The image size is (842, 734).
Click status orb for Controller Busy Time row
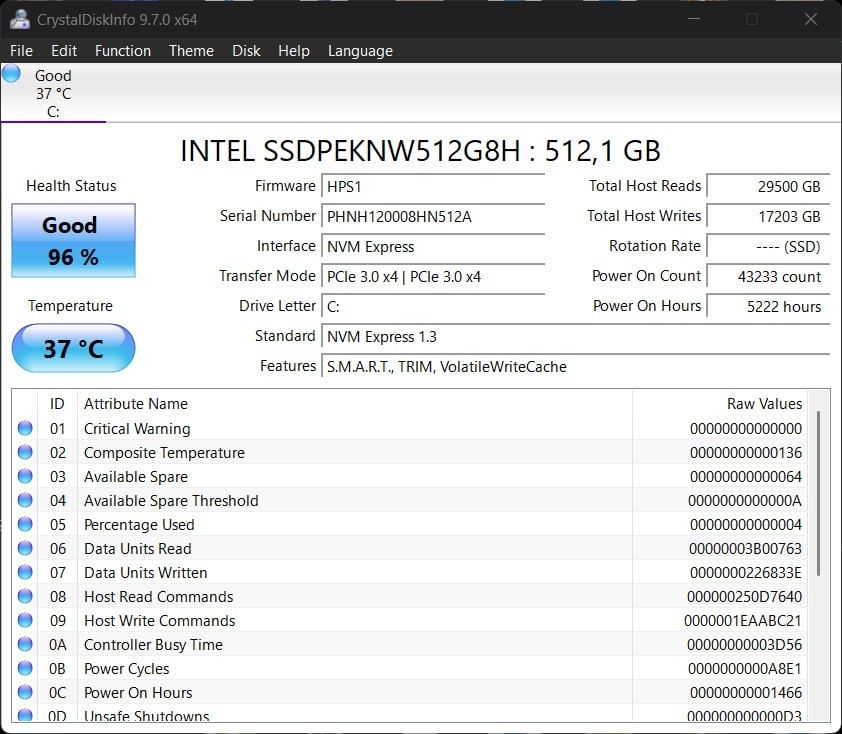click(25, 644)
